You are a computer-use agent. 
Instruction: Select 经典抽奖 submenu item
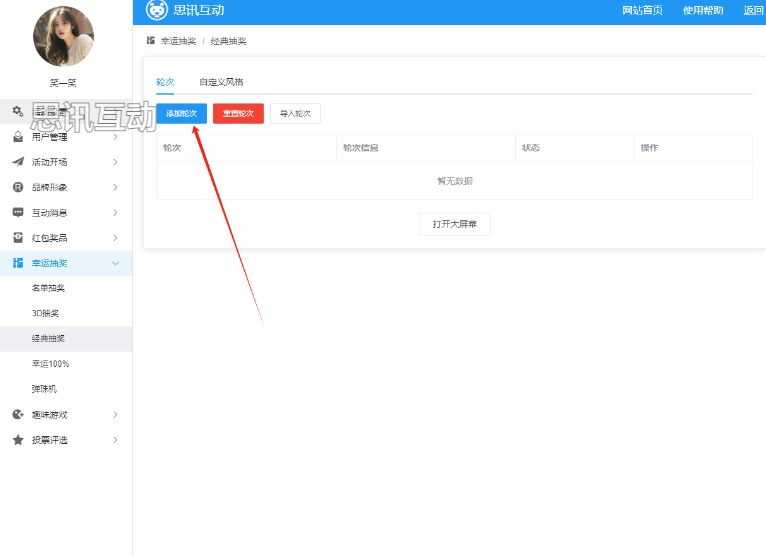coord(66,339)
